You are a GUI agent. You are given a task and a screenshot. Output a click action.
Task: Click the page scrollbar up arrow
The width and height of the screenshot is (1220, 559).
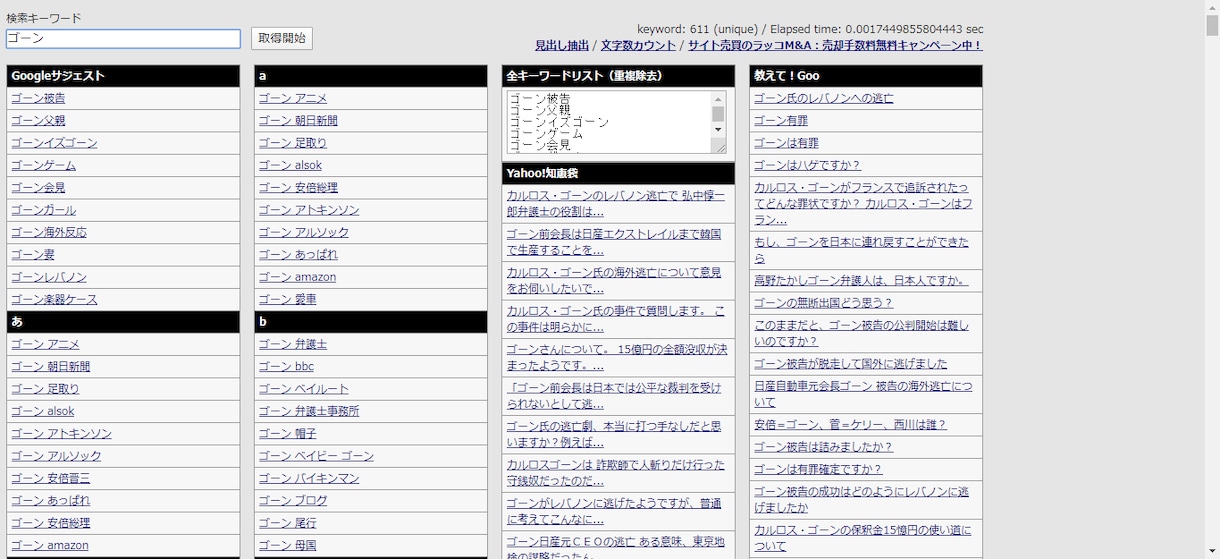(x=1212, y=7)
